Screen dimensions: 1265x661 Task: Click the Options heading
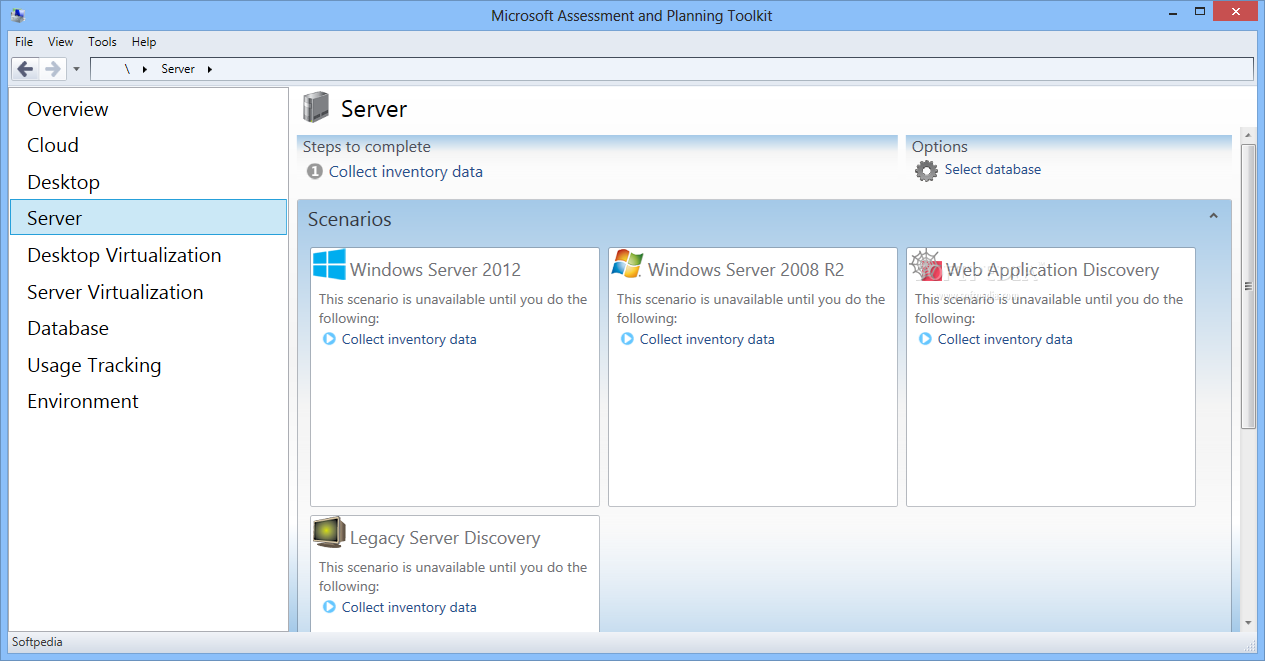click(x=940, y=147)
